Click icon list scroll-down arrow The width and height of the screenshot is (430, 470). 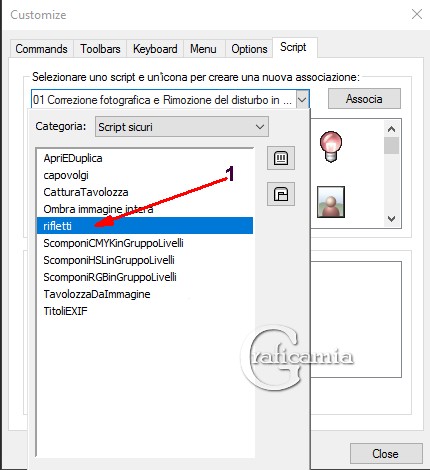coord(391,219)
